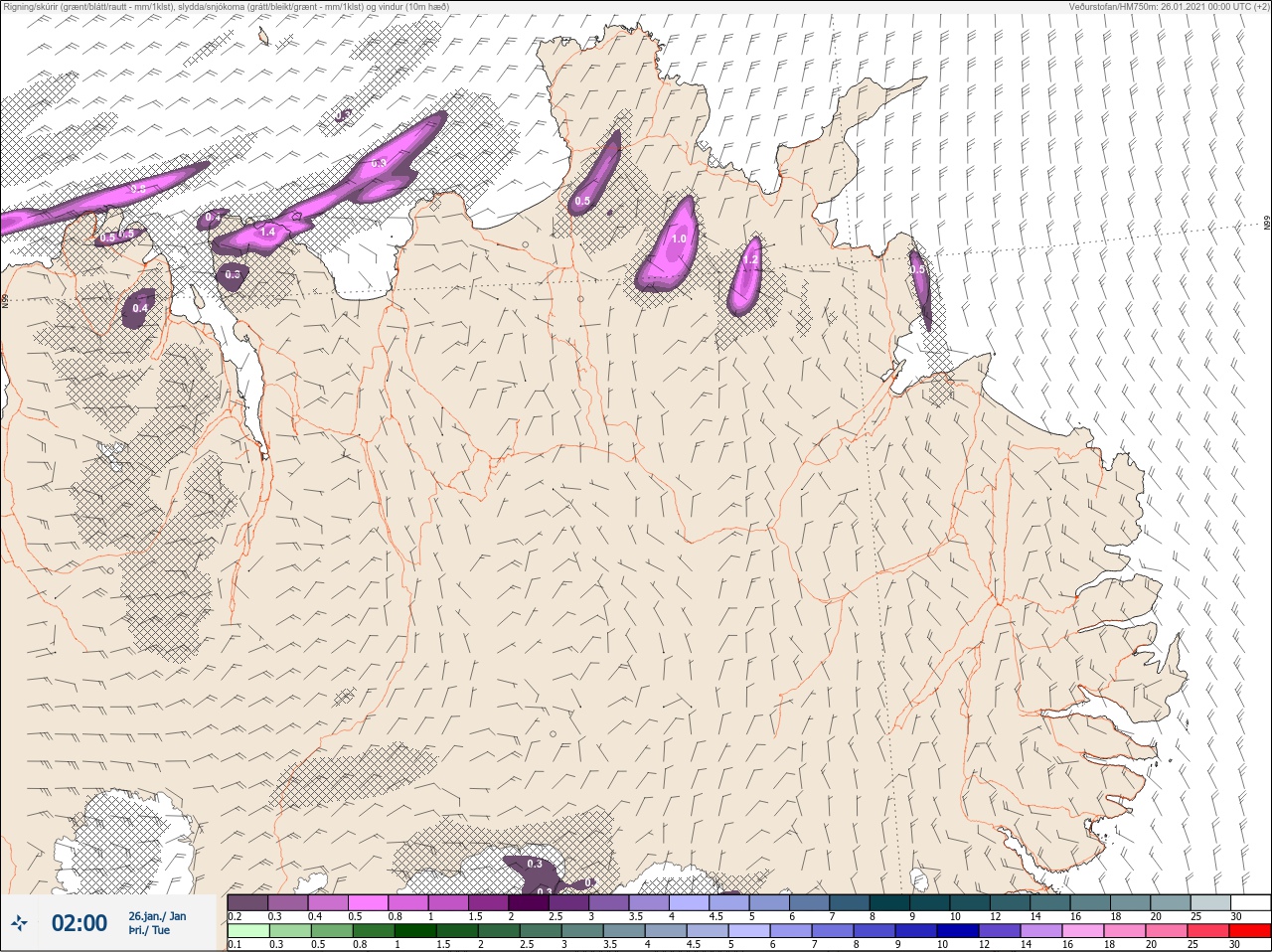Click the 0.8 precipitation value on the map
The image size is (1272, 952).
139,188
